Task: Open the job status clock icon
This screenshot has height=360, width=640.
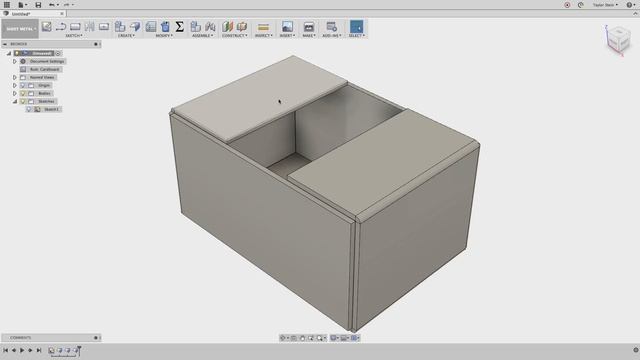Action: tap(581, 5)
